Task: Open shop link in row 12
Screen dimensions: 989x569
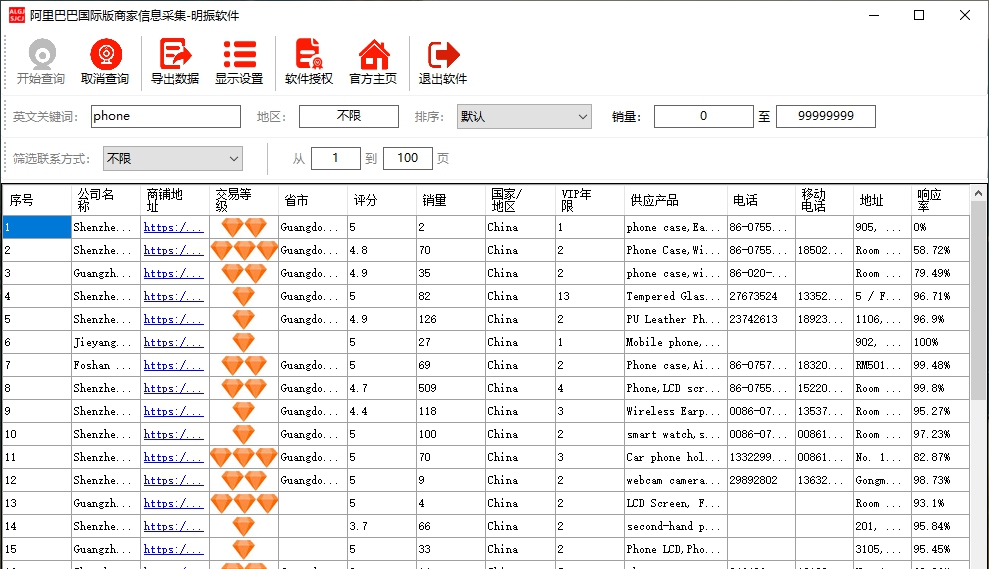Action: (x=173, y=481)
